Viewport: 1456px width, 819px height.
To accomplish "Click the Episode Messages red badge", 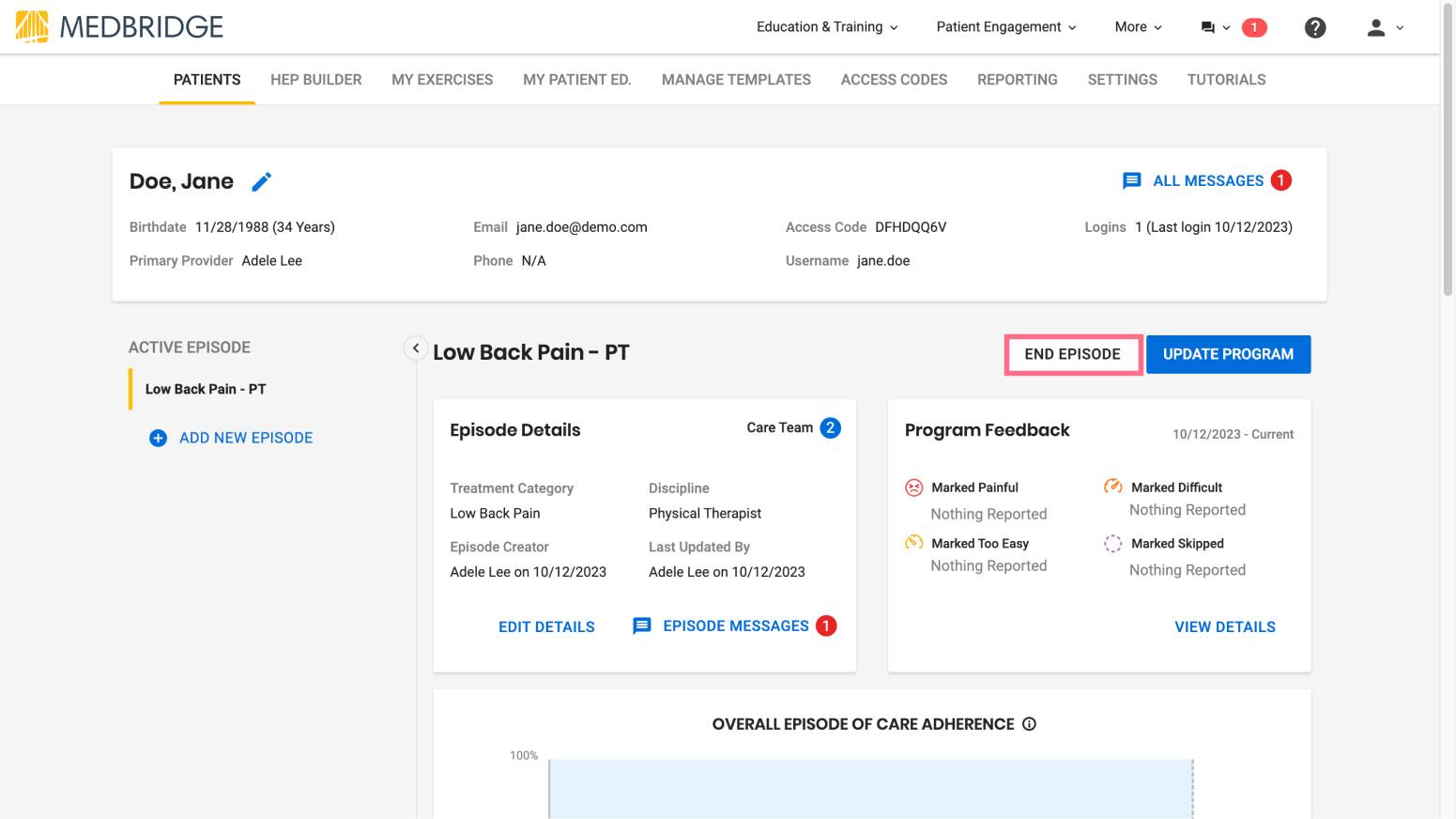I will (826, 626).
